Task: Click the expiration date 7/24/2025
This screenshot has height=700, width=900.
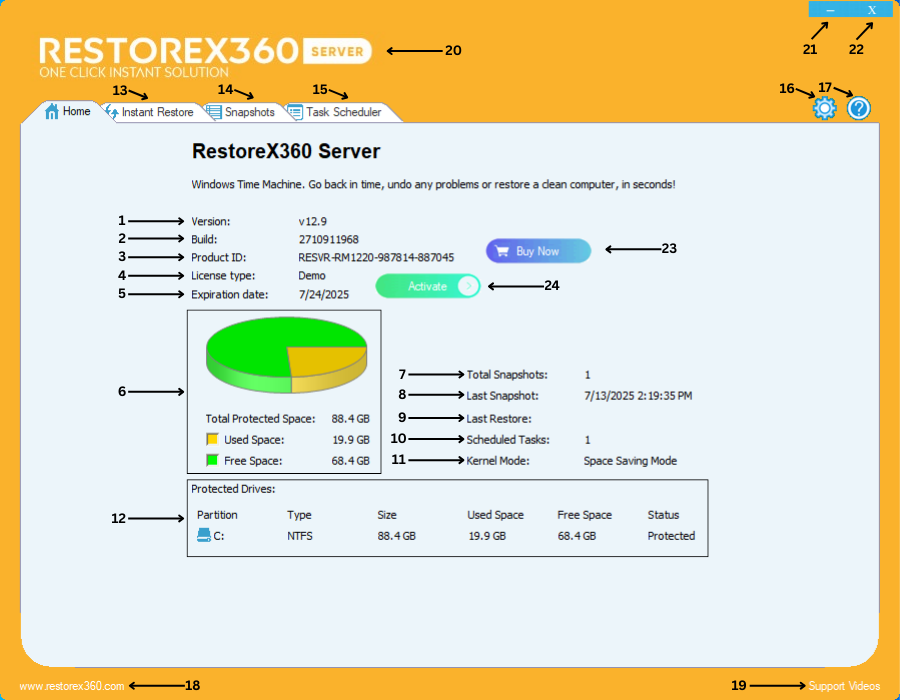Action: 324,294
